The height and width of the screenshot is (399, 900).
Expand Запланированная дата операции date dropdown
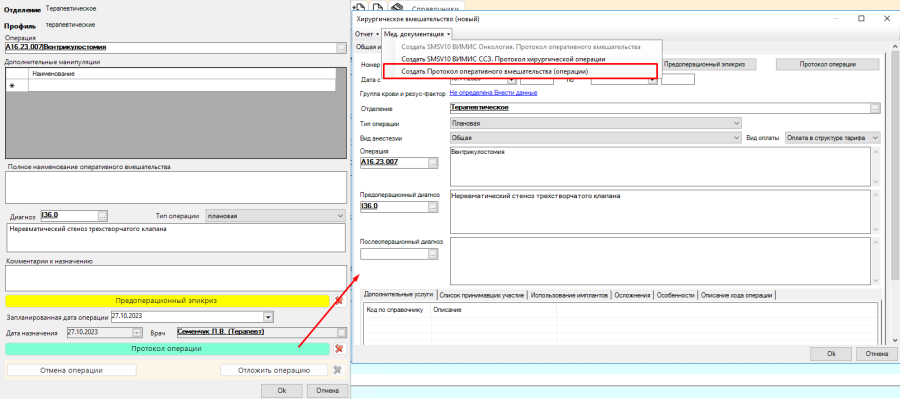pos(267,317)
